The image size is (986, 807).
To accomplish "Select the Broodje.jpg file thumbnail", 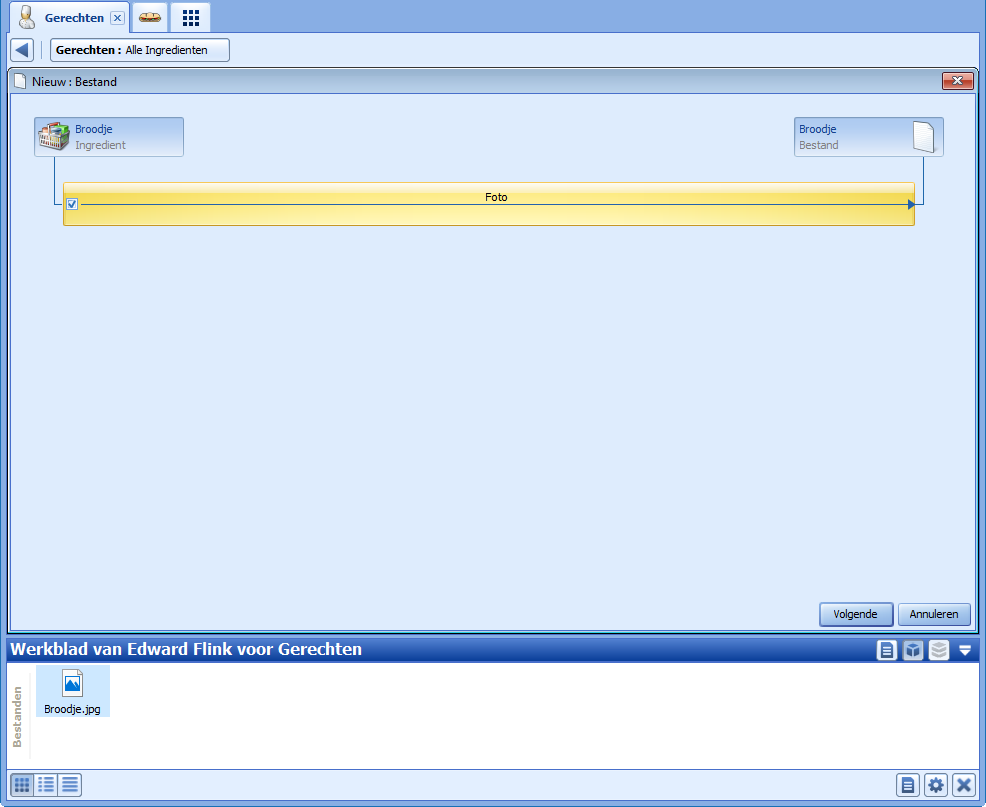I will point(72,691).
